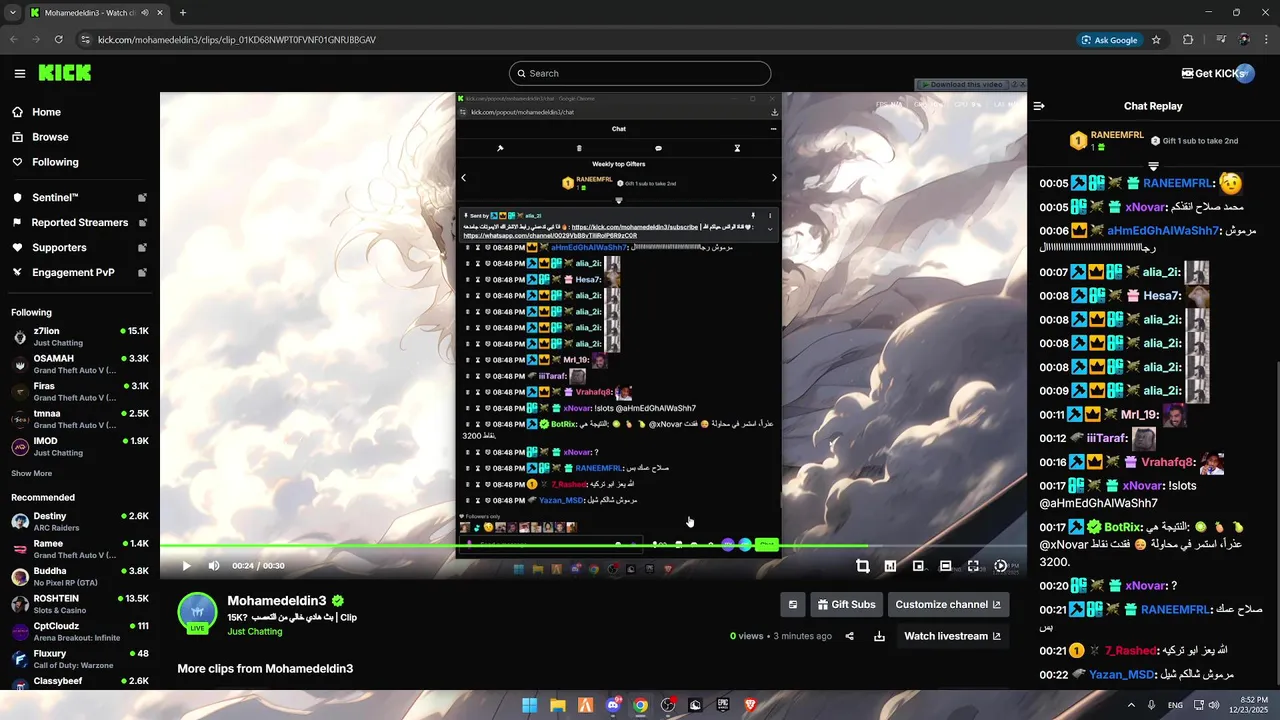Click Ask Google in address bar
This screenshot has height=720, width=1280.
(x=1109, y=40)
